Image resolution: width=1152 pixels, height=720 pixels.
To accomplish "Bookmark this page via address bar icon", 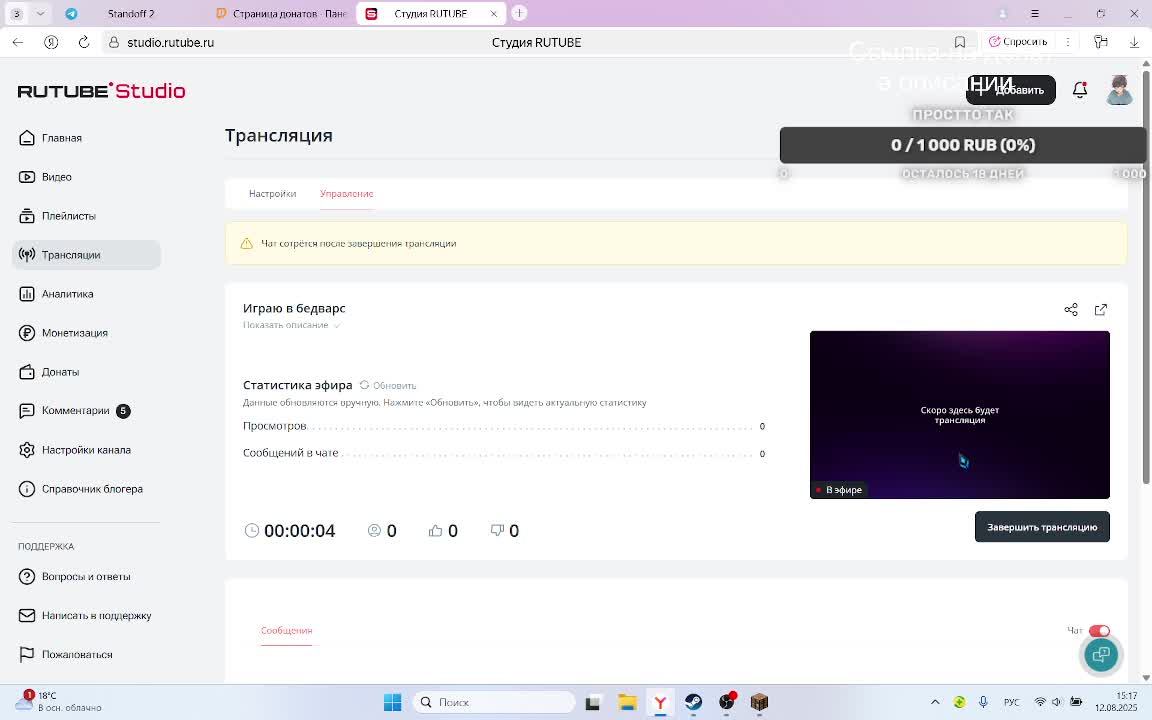I will click(x=960, y=42).
